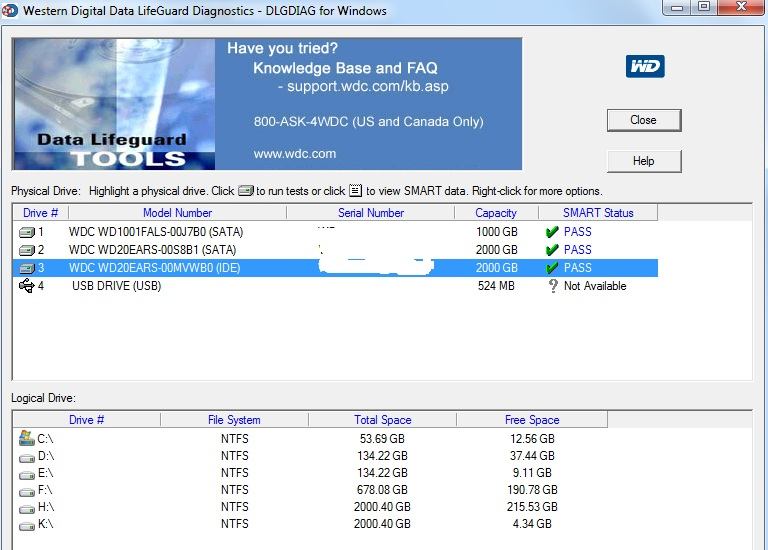Select WDC WD1001FALS-00J7B0 (SATA) row
The height and width of the screenshot is (550, 768).
(336, 232)
